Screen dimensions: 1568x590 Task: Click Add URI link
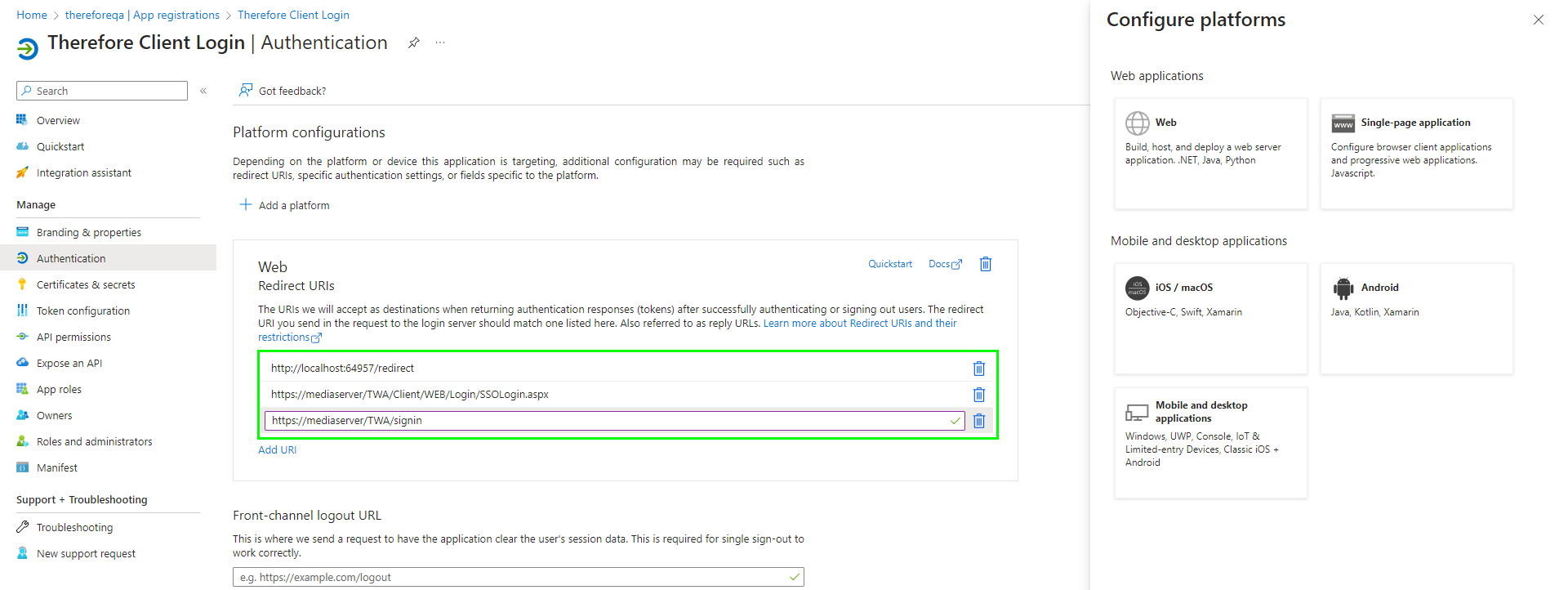click(x=278, y=449)
